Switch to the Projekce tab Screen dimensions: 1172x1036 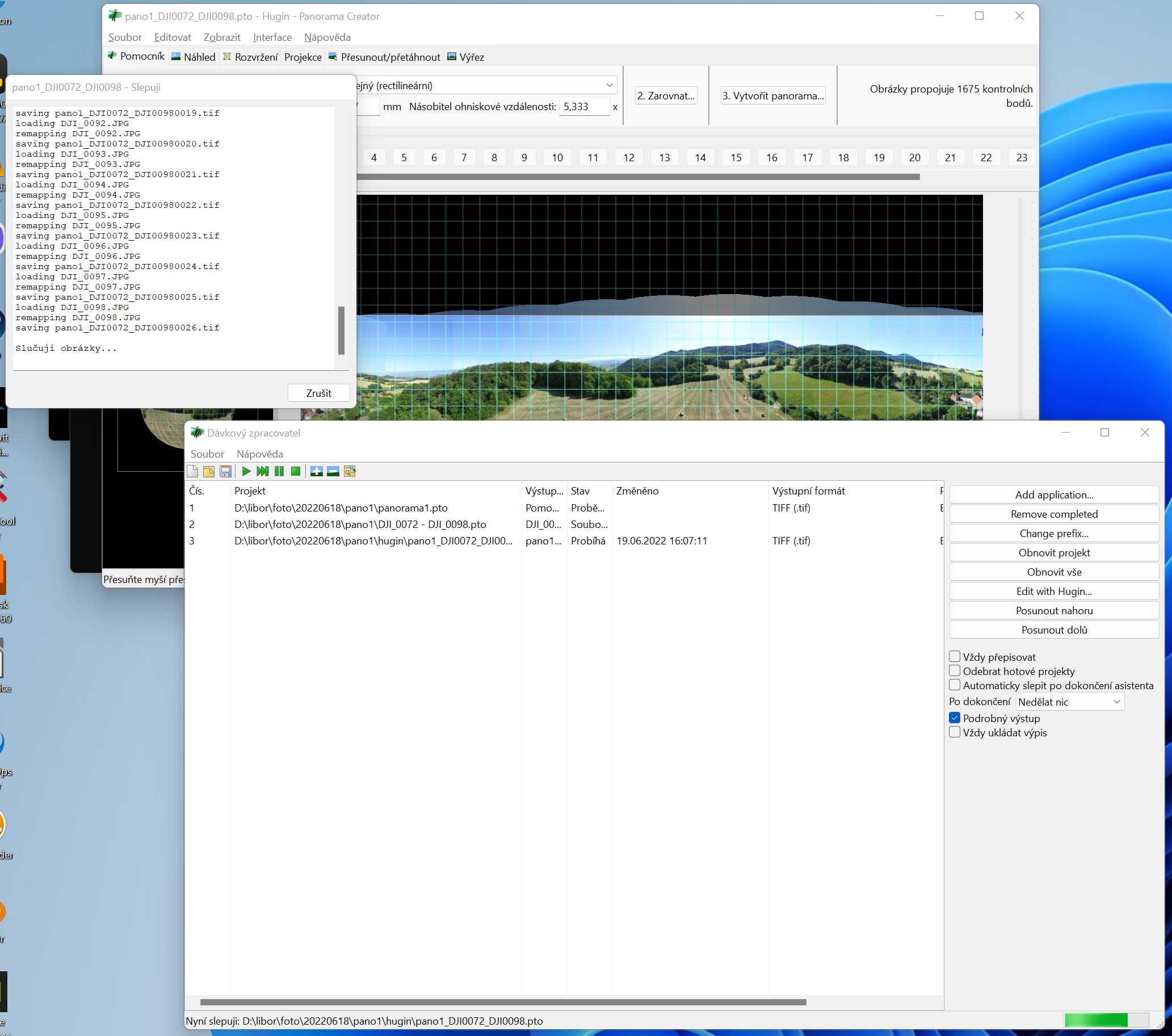[x=303, y=57]
